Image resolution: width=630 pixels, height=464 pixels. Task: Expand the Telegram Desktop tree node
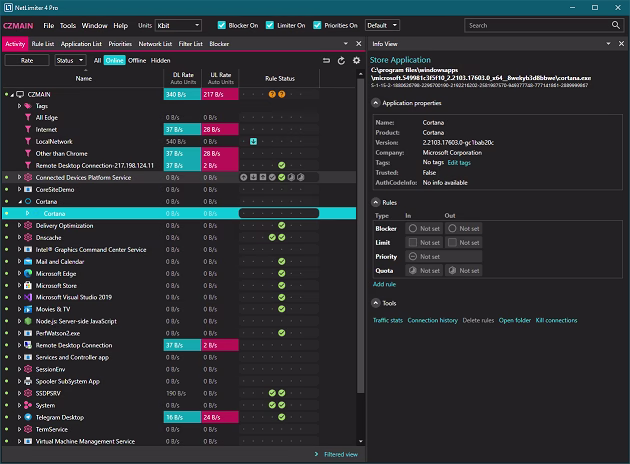[19, 417]
